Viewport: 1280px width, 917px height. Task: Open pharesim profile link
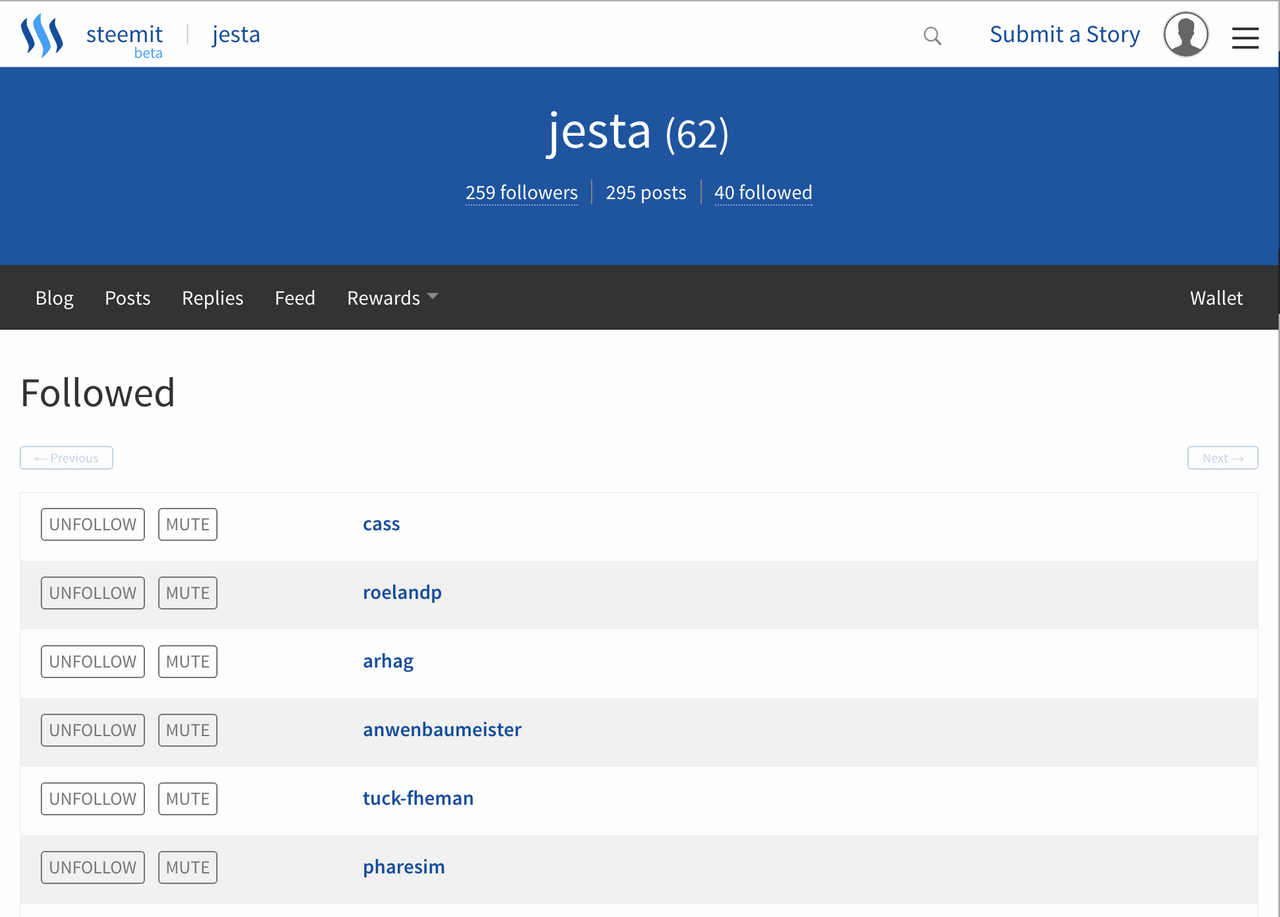click(x=404, y=868)
